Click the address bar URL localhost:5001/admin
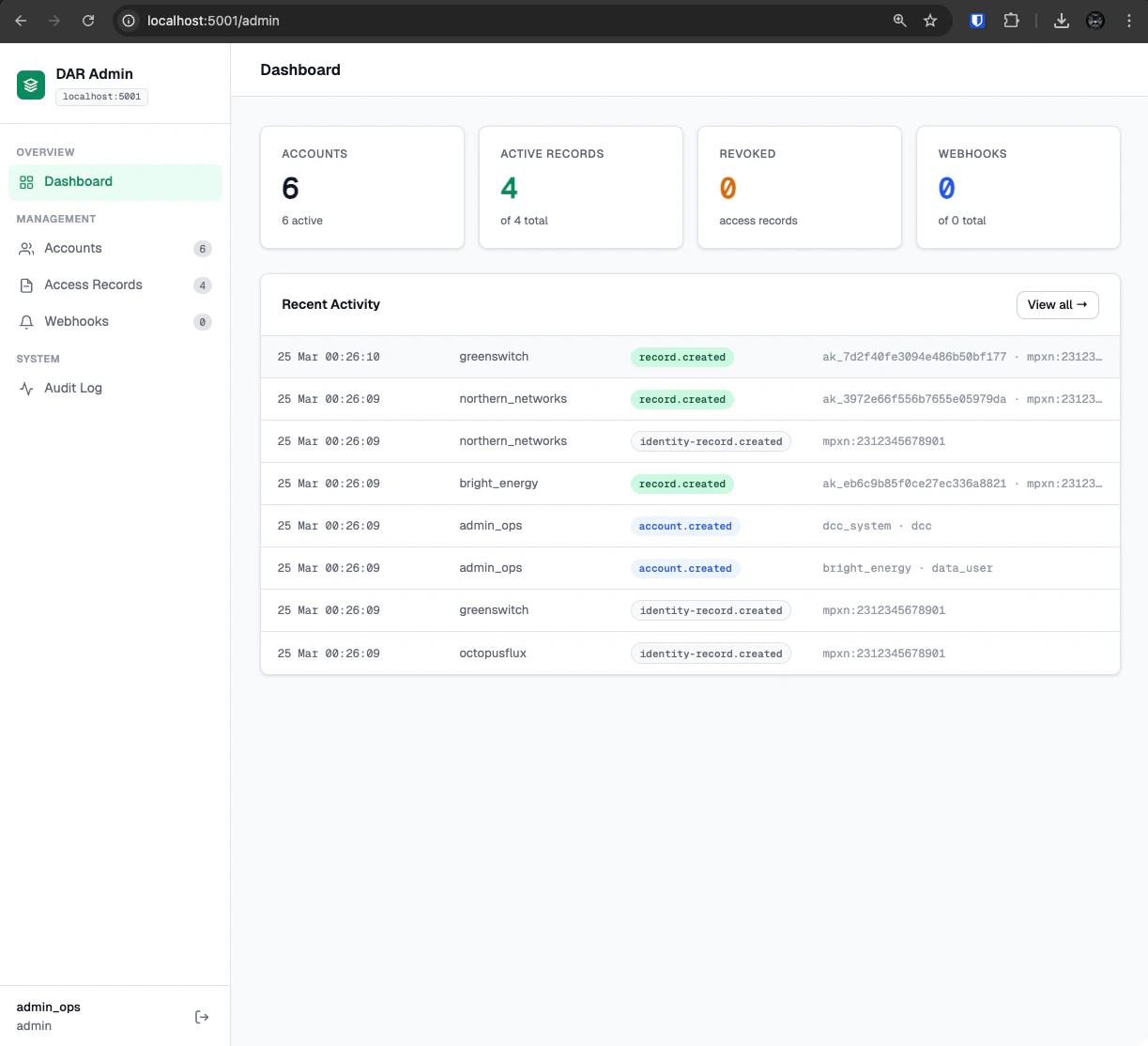Screen dimensions: 1148x1046 click(x=213, y=21)
